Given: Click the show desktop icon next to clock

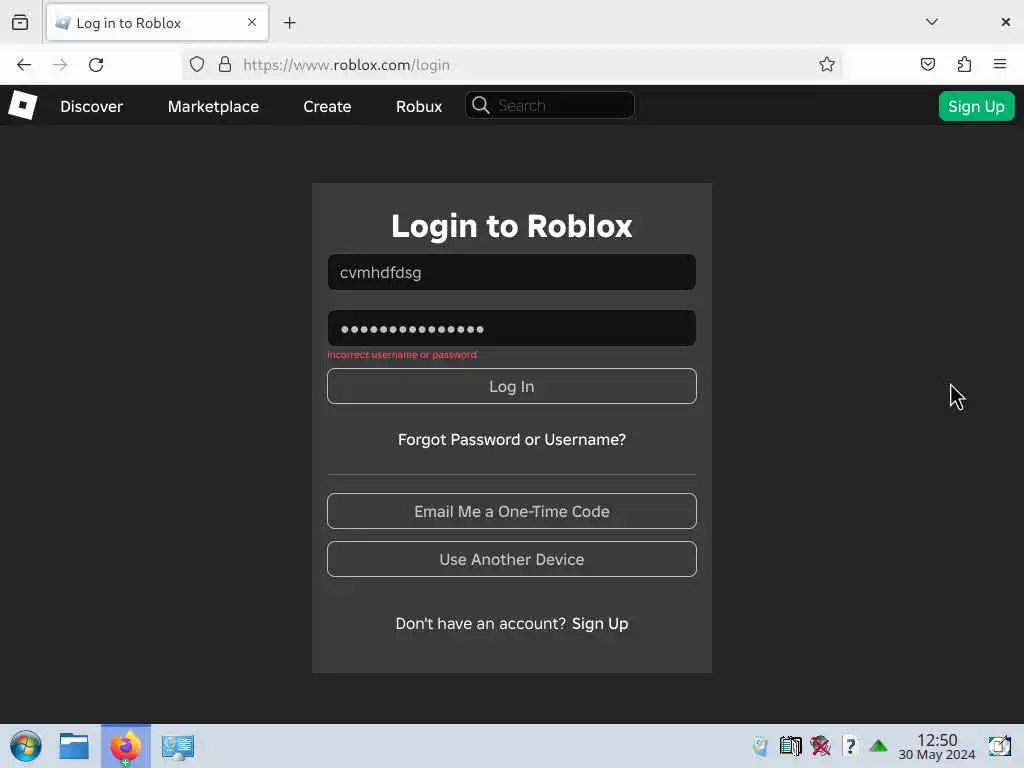Looking at the screenshot, I should 1000,746.
